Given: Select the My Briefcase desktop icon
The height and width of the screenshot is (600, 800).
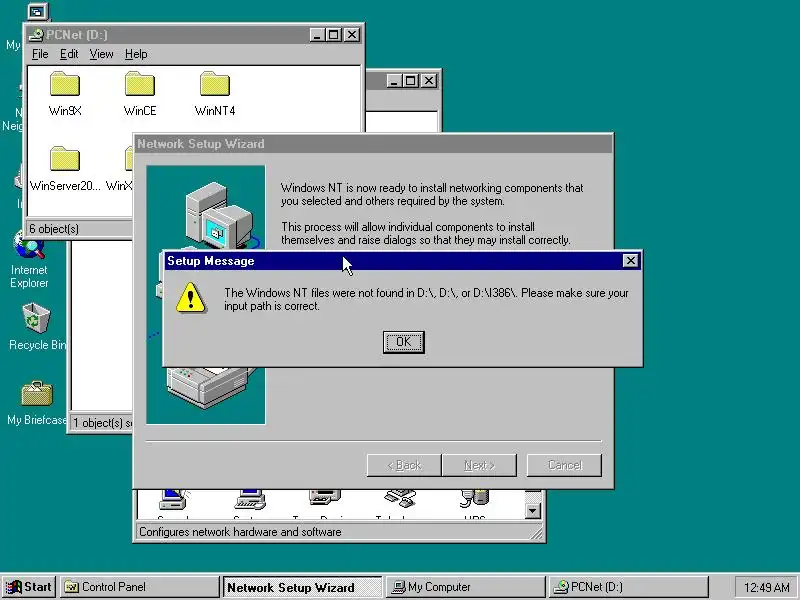Looking at the screenshot, I should coord(36,403).
